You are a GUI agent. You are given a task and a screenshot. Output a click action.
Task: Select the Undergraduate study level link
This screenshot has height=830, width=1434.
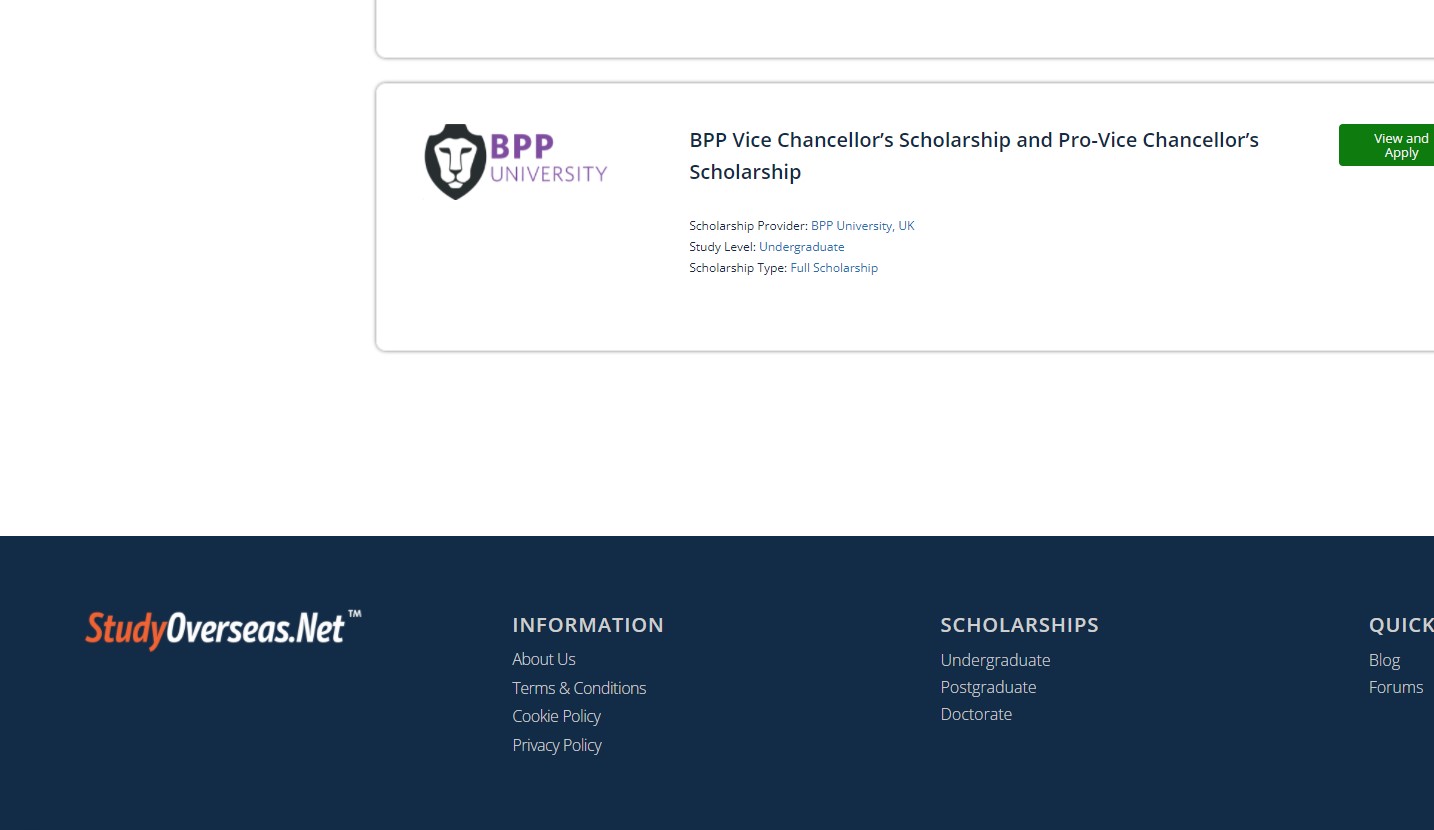(x=801, y=247)
